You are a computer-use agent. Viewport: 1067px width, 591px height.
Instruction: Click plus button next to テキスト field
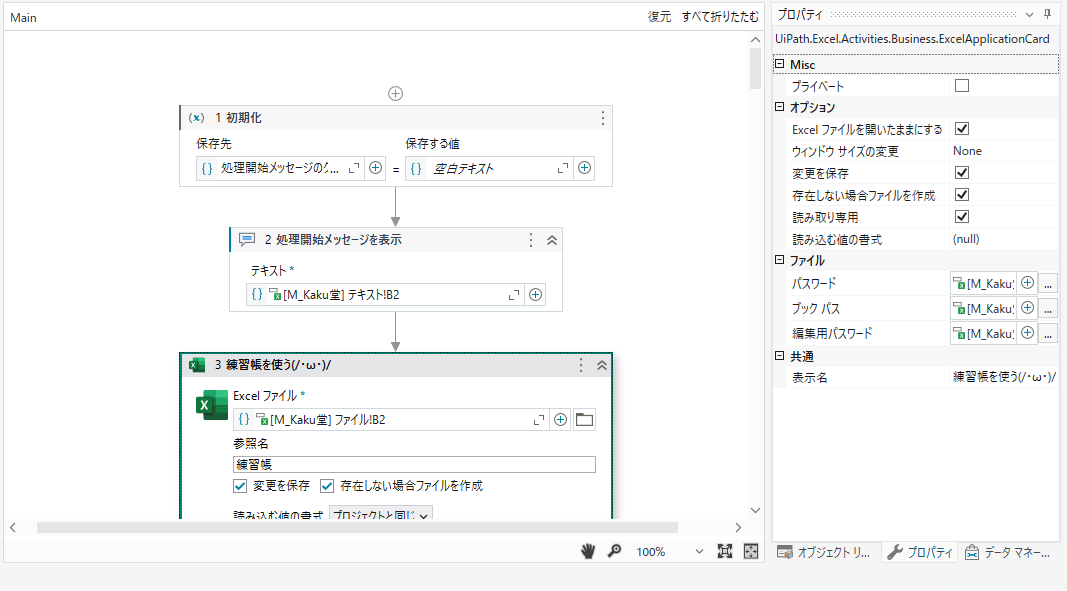tap(536, 294)
